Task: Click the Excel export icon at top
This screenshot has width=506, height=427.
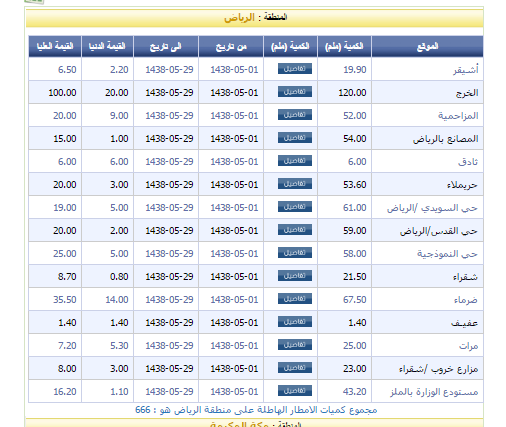Action: 34,1
